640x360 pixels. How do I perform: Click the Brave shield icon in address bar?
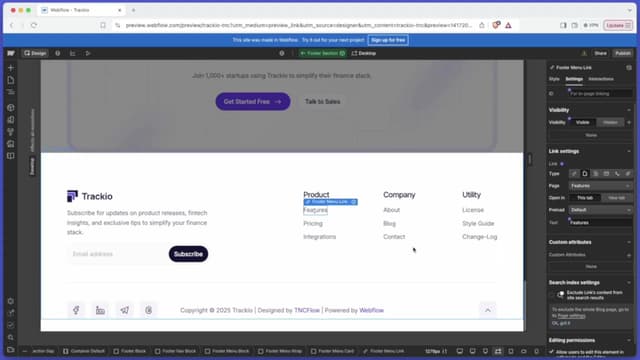click(496, 25)
